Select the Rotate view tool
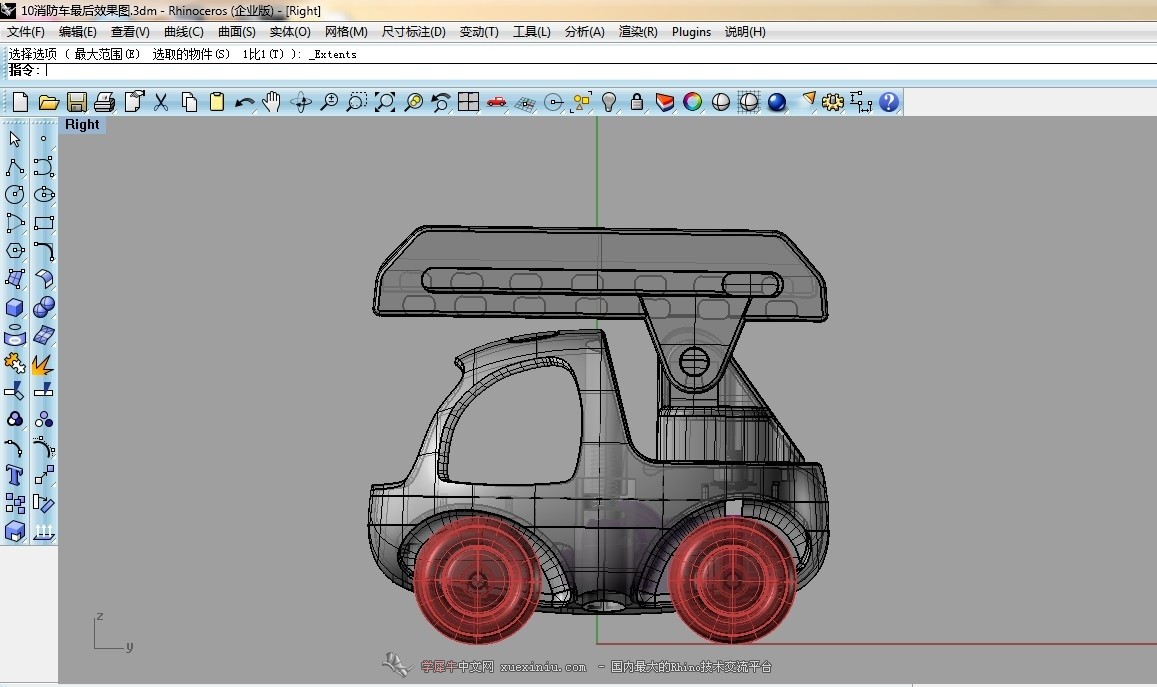This screenshot has width=1157, height=687. [x=301, y=102]
